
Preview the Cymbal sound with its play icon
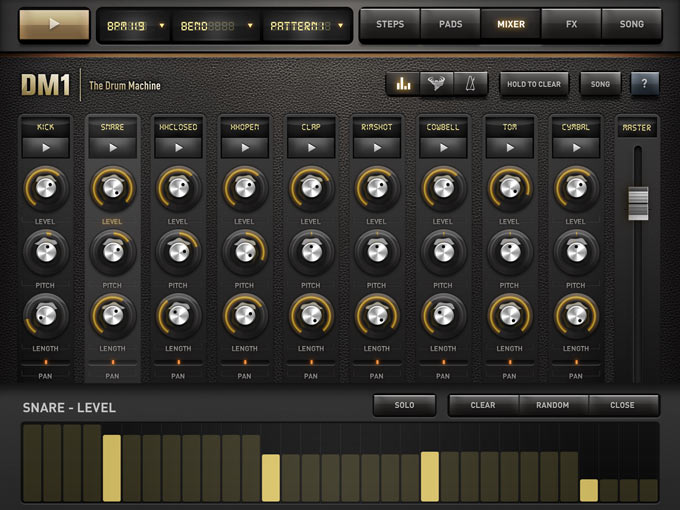coord(576,147)
